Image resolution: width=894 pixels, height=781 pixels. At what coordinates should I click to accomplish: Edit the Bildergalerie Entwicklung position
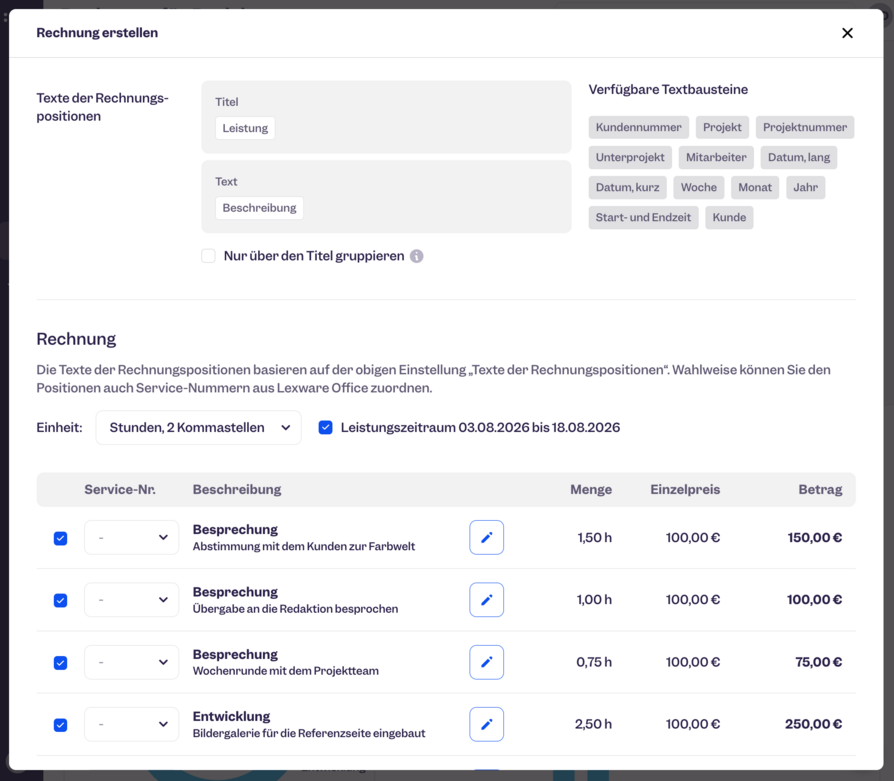coord(486,724)
